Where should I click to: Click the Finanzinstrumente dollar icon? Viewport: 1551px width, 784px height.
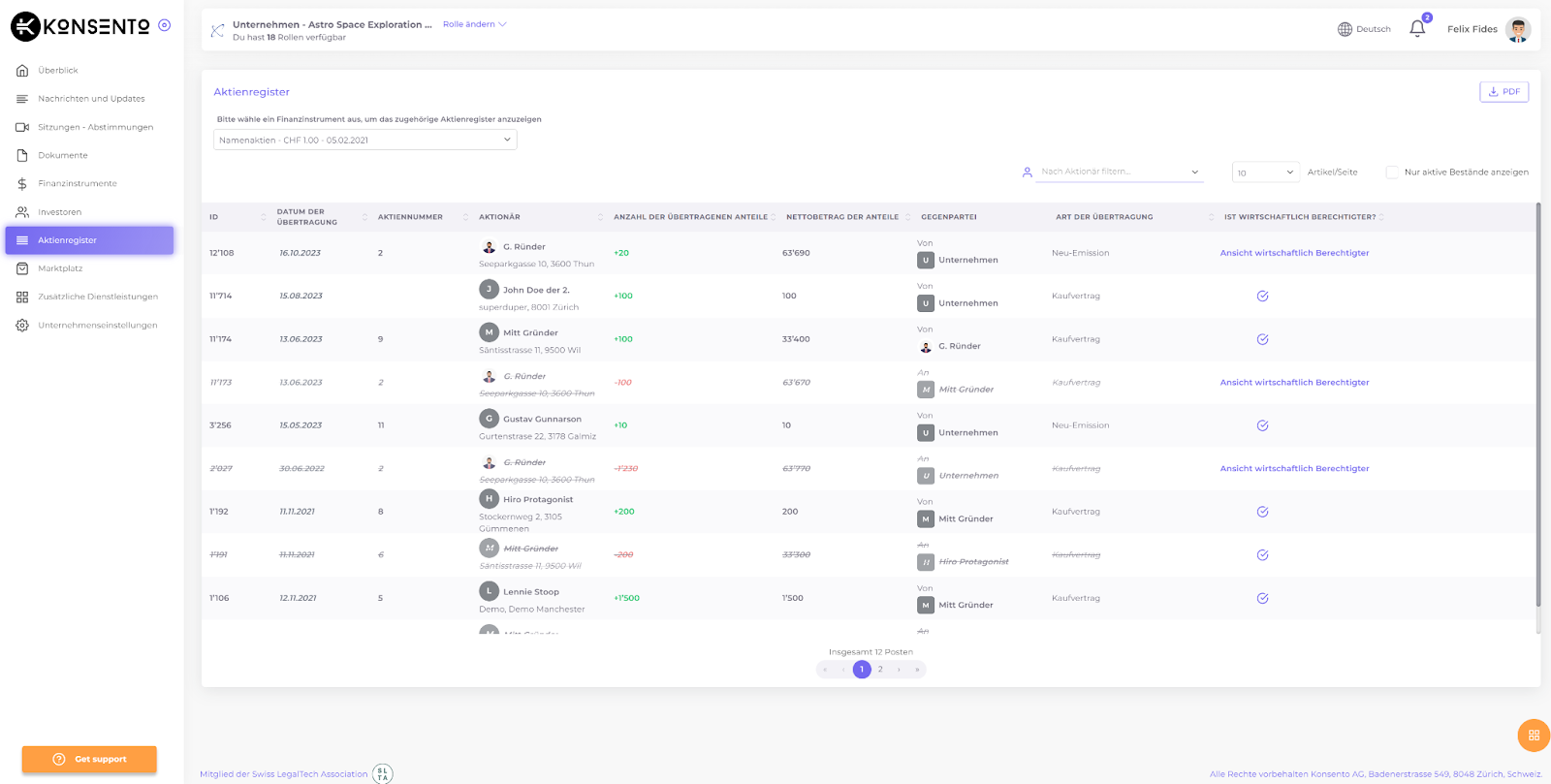[x=22, y=184]
